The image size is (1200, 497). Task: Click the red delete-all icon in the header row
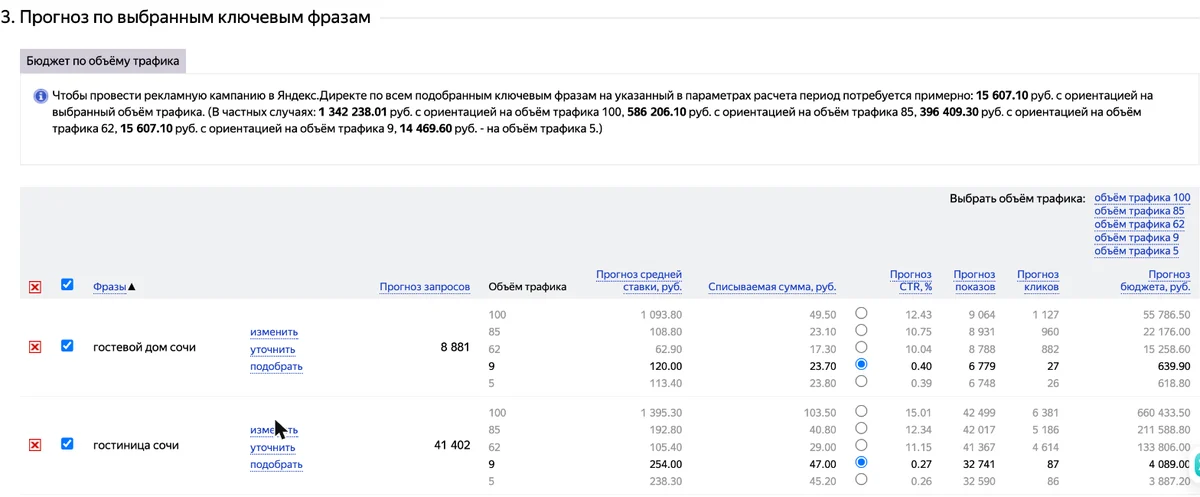pos(35,288)
